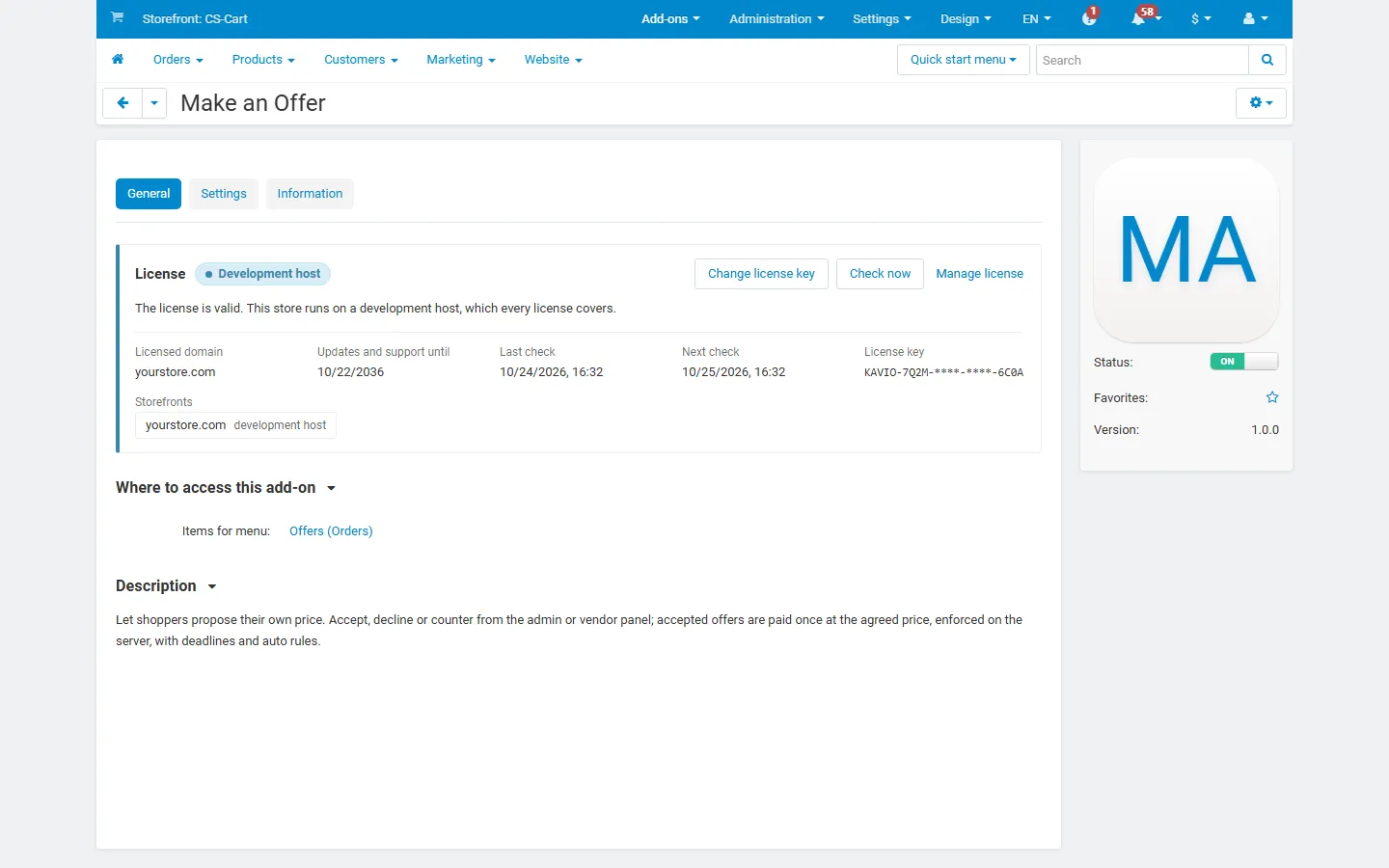Go back using the left arrow button
This screenshot has height=868, width=1389.
123,103
